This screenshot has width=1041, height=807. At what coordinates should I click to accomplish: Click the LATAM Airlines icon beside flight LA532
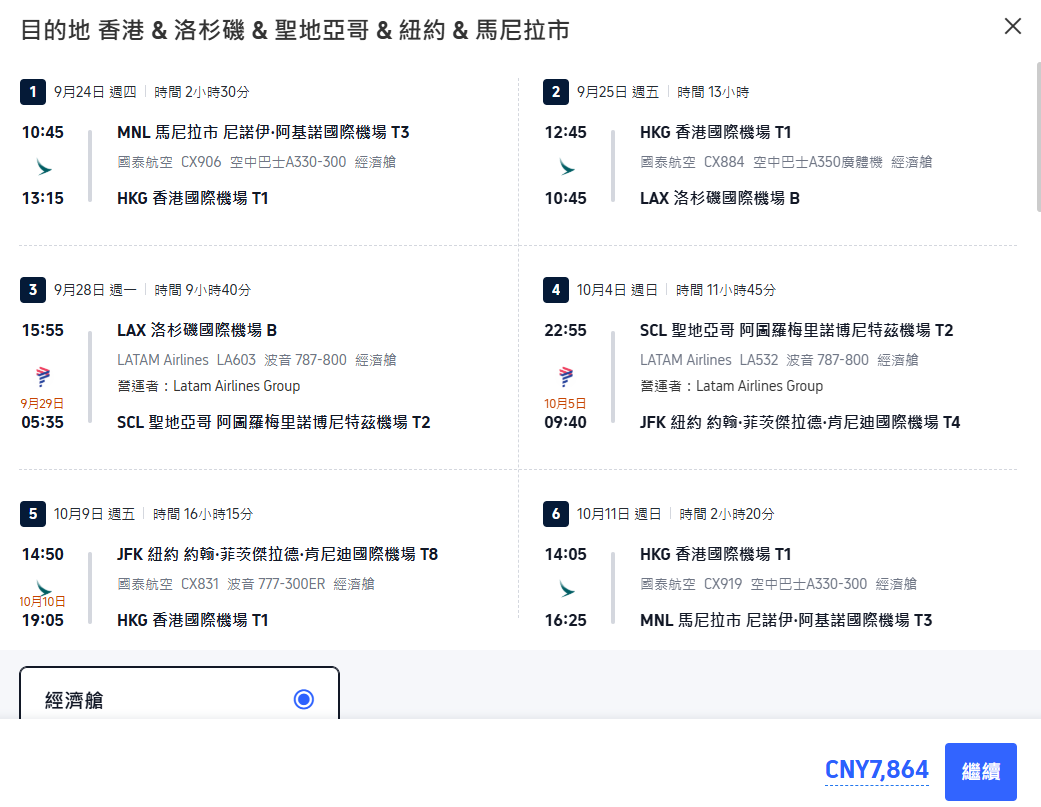click(x=566, y=378)
